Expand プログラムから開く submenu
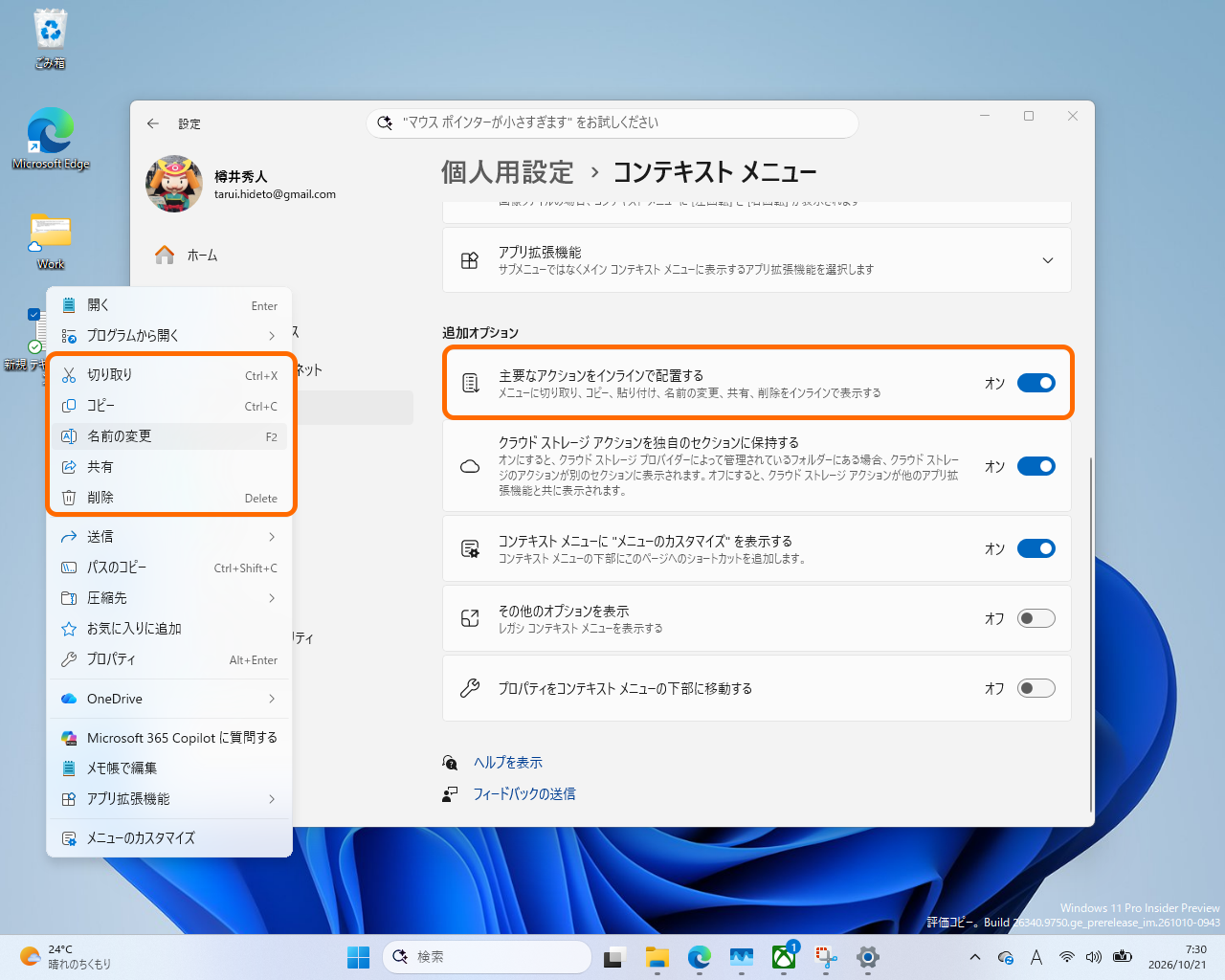Viewport: 1225px width, 980px height. point(170,336)
